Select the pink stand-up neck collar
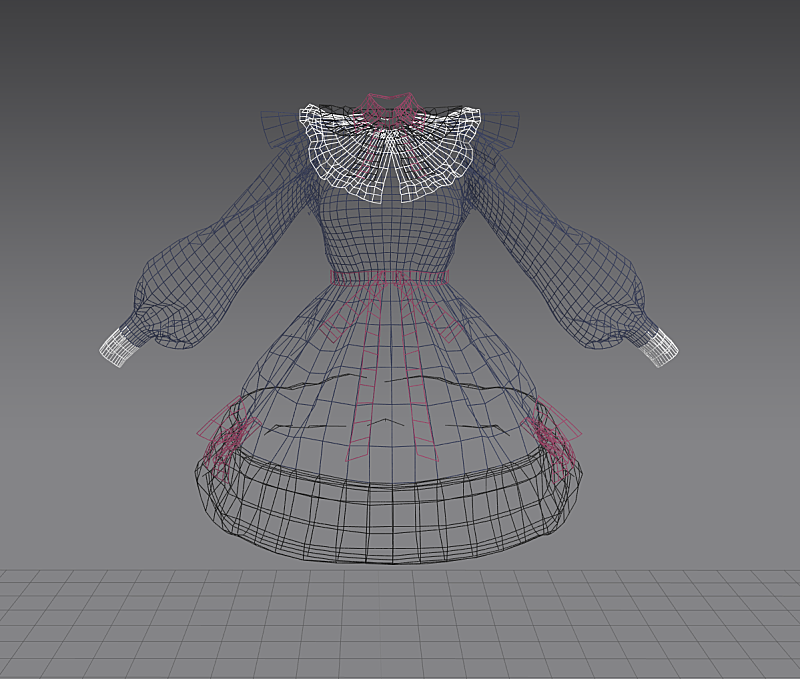This screenshot has width=800, height=679. click(389, 104)
